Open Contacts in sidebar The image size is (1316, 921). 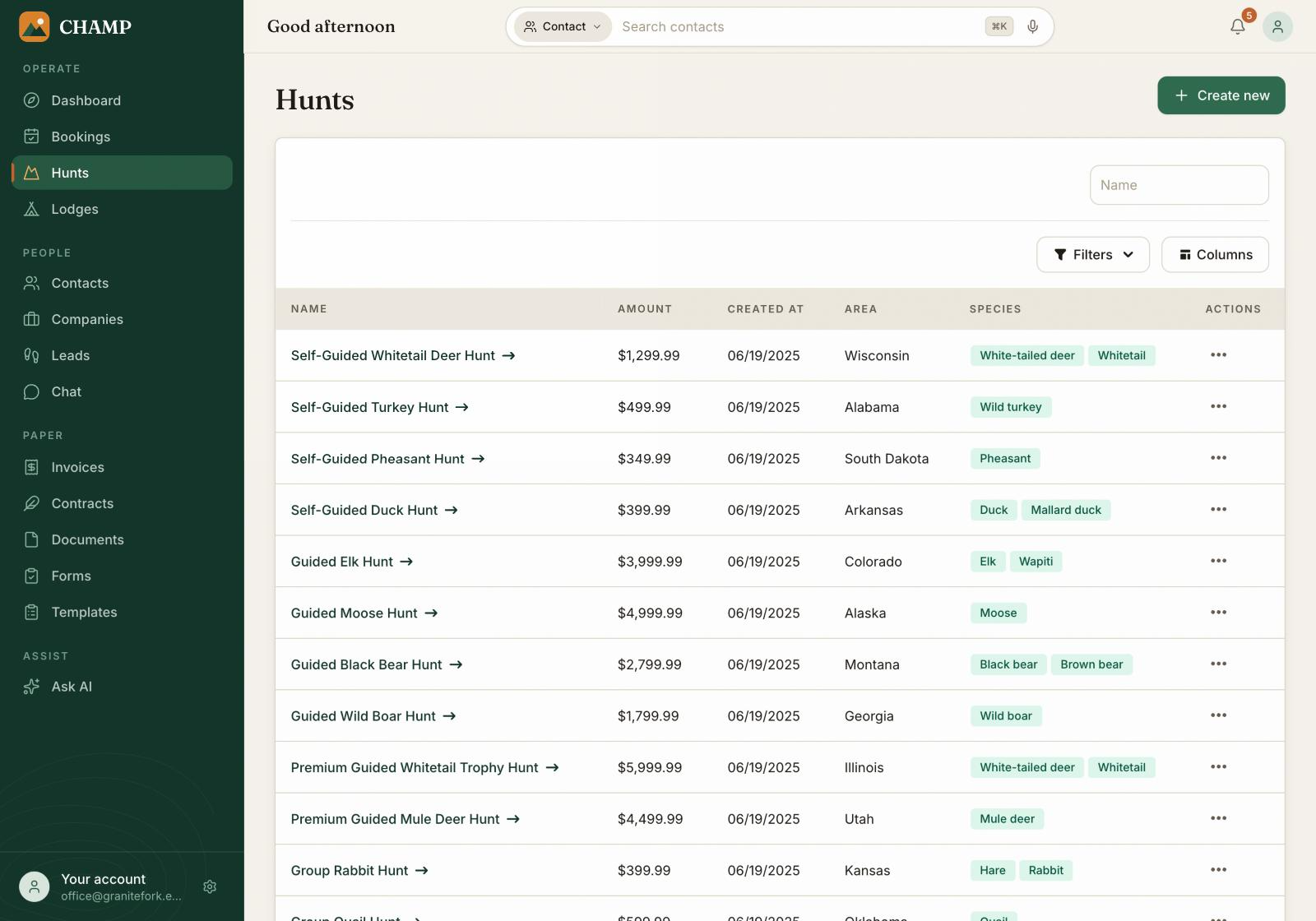point(122,283)
